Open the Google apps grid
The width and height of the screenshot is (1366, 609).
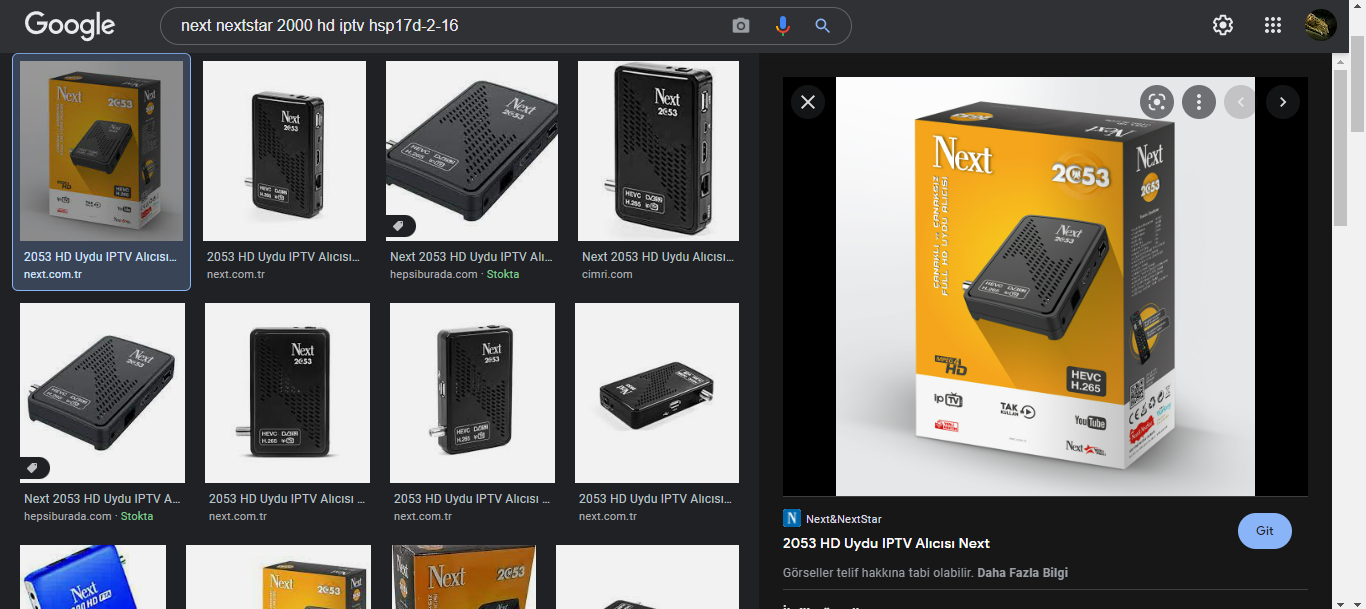pos(1273,26)
